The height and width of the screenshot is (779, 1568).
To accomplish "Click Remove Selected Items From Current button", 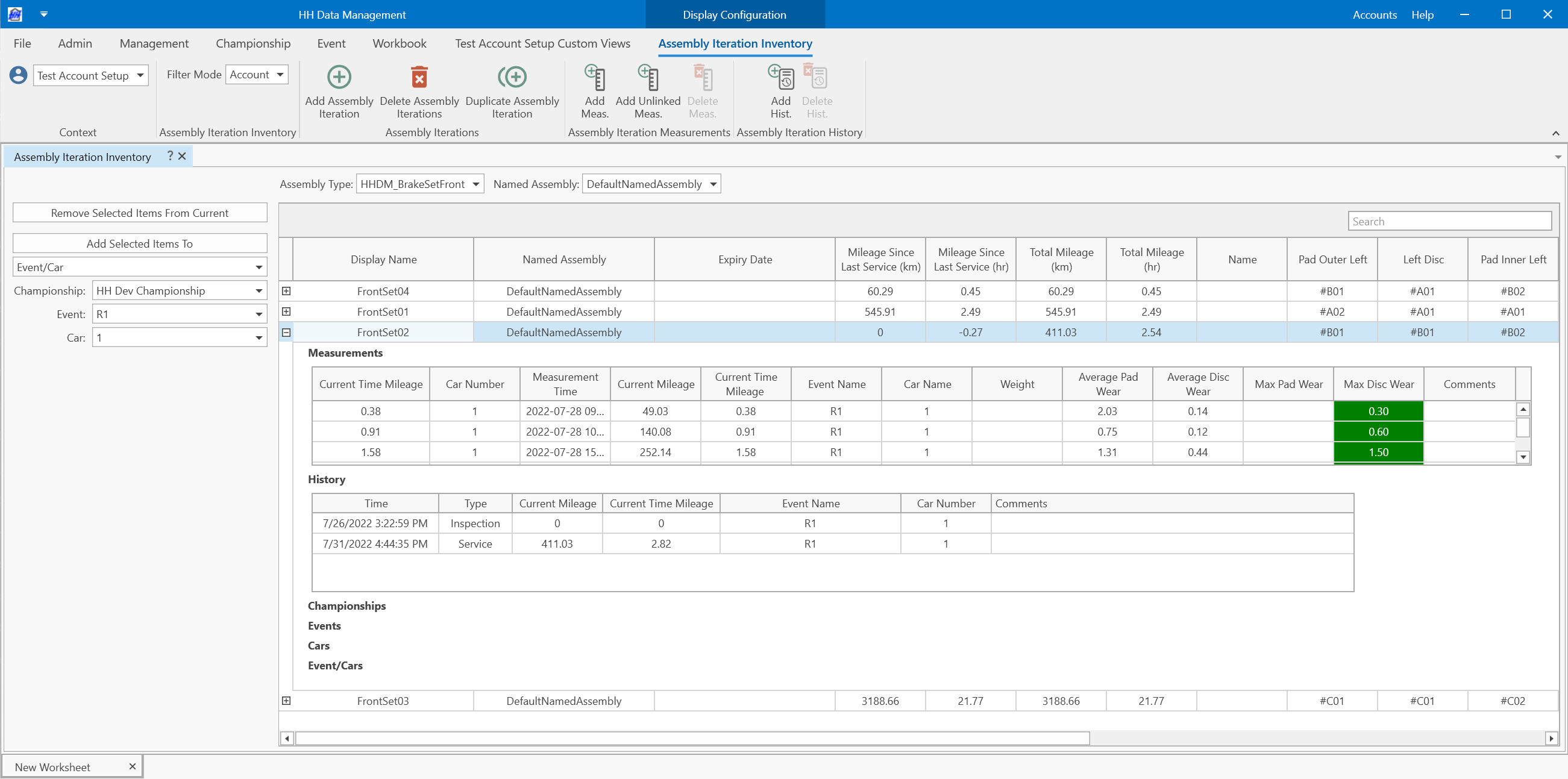I will pos(139,213).
